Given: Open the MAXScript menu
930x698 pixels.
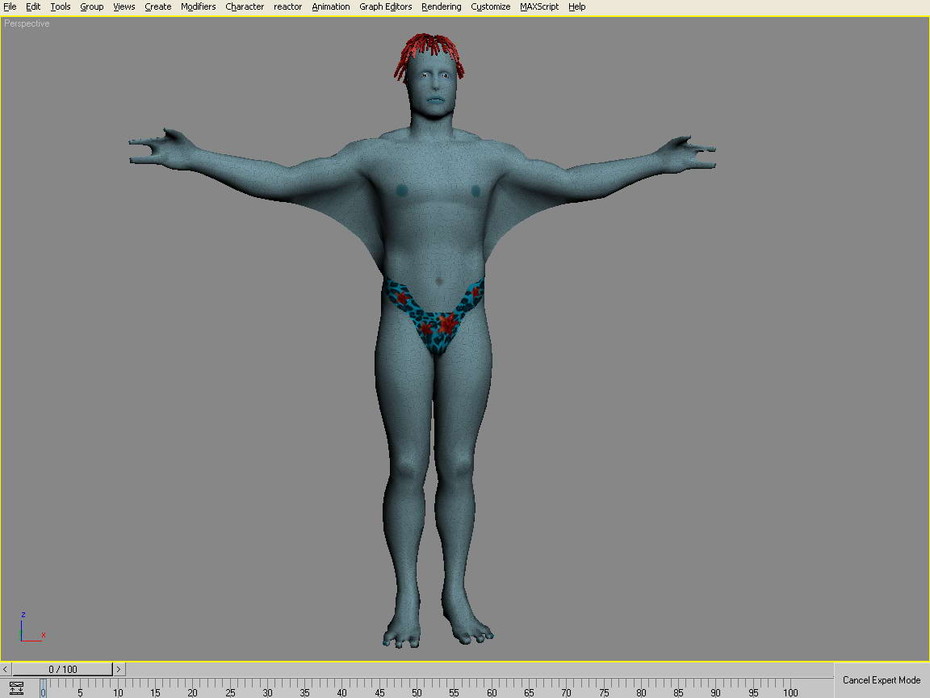Looking at the screenshot, I should pyautogui.click(x=539, y=7).
